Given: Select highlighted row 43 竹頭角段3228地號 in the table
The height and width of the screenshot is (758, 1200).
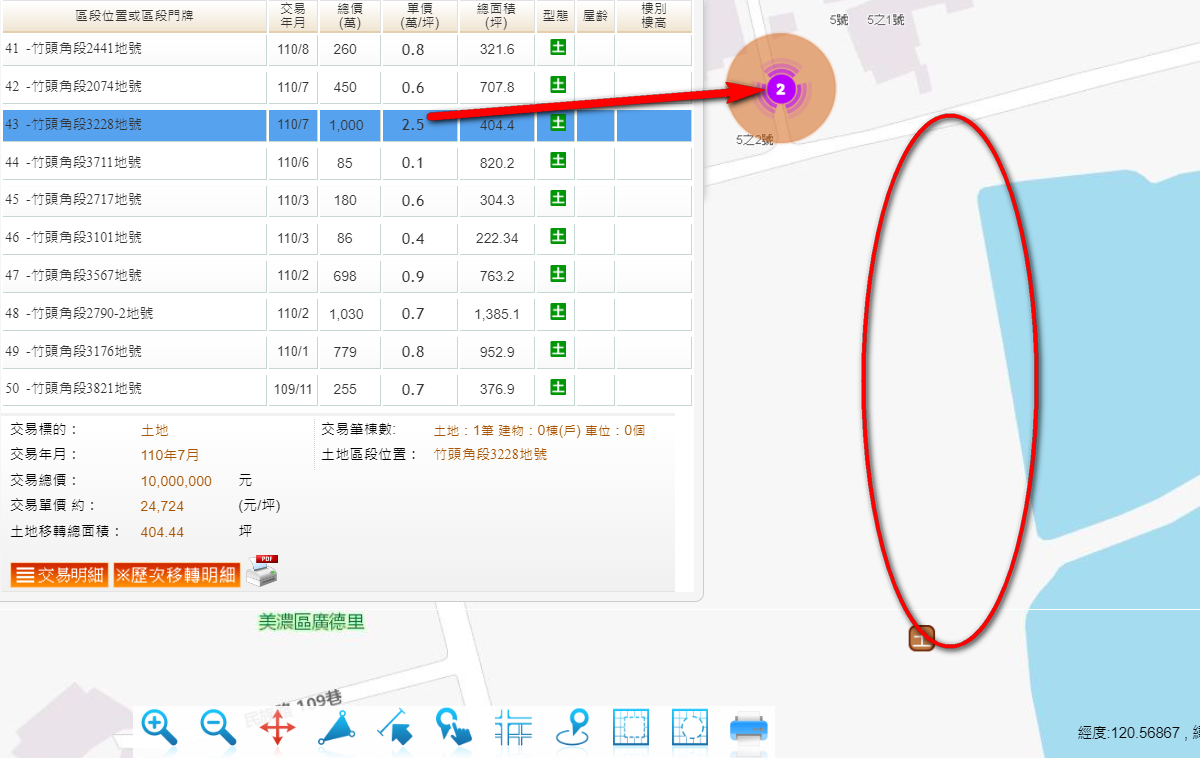Looking at the screenshot, I should (x=347, y=125).
